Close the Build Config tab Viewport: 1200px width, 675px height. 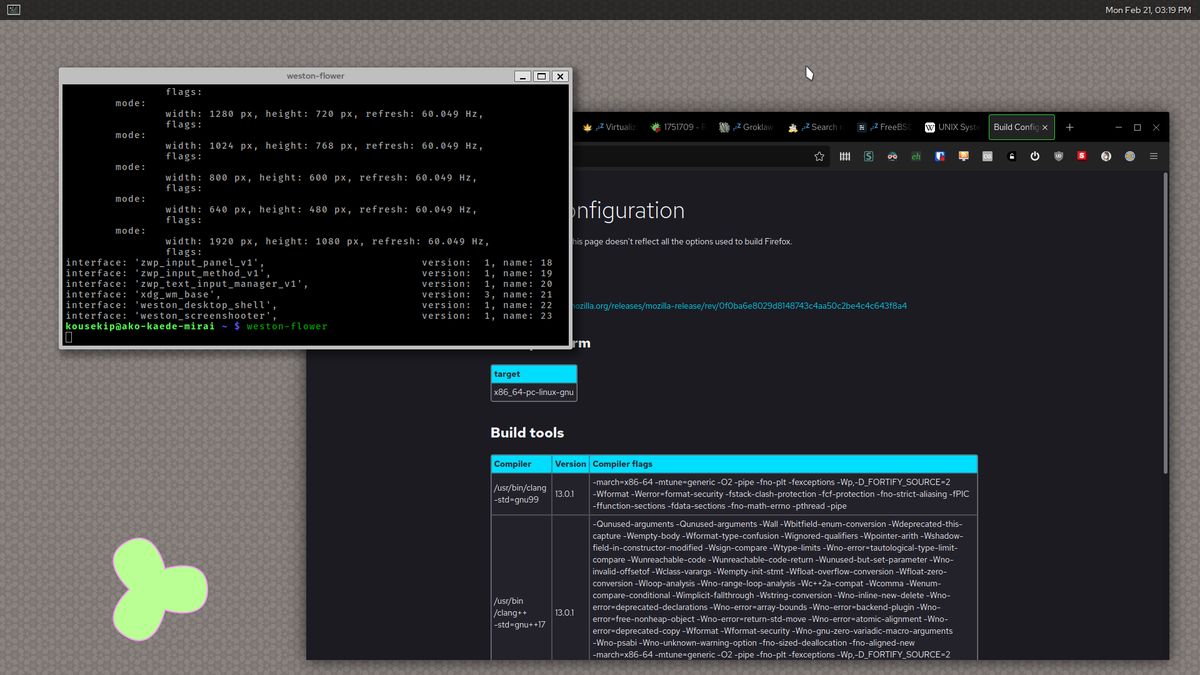(x=1044, y=127)
